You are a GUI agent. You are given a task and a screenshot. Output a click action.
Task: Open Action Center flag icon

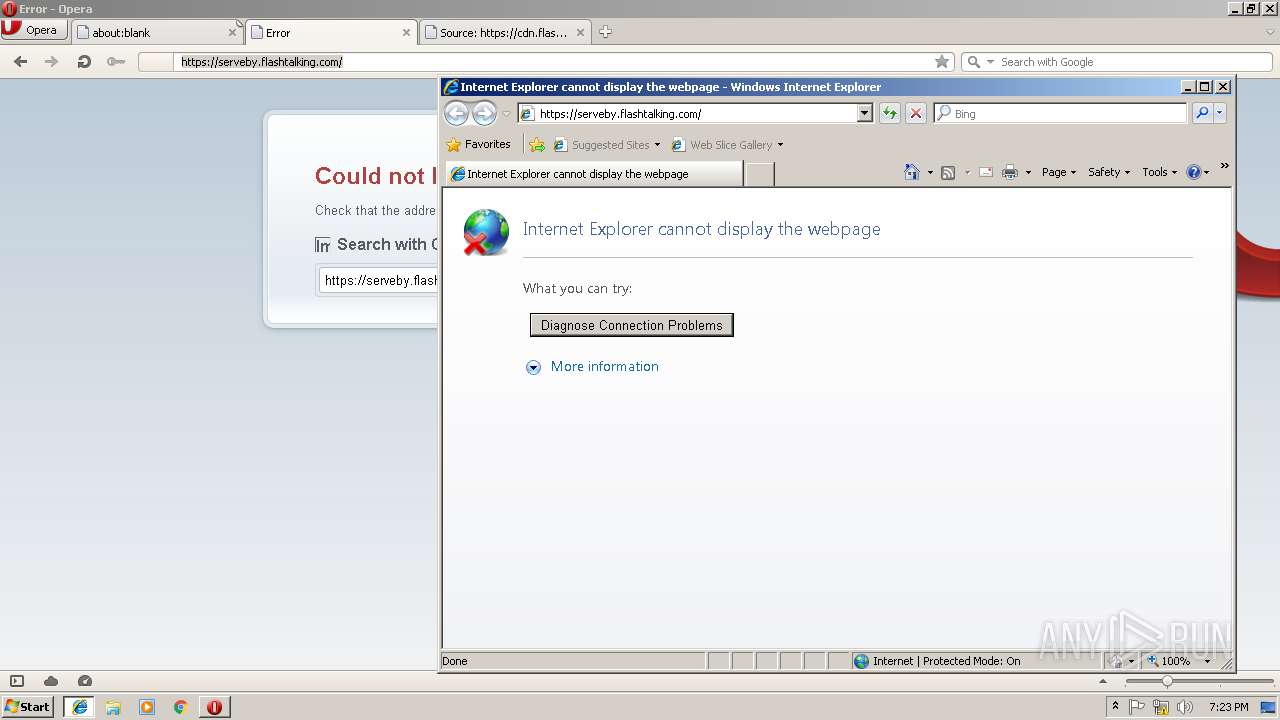1138,707
